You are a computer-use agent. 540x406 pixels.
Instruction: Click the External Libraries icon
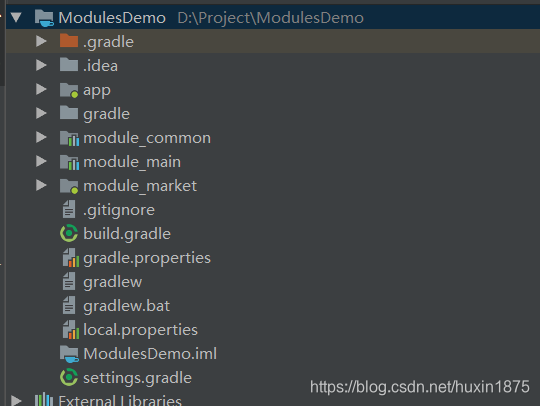point(44,400)
